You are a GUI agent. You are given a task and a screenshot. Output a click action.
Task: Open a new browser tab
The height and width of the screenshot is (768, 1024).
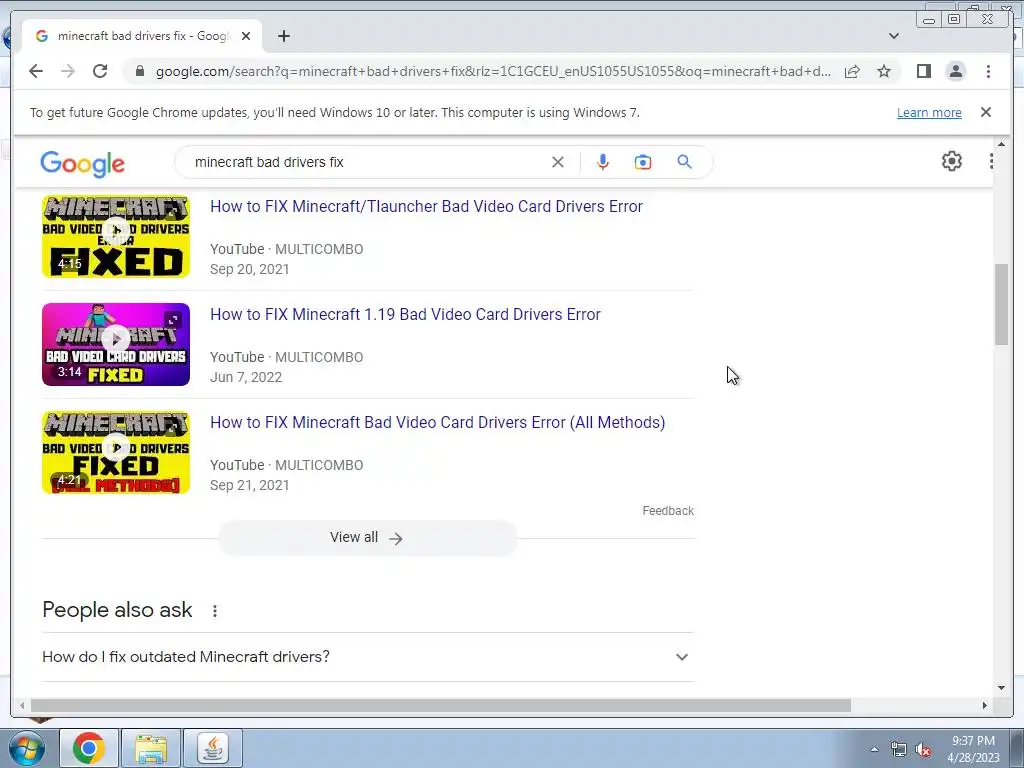(283, 36)
